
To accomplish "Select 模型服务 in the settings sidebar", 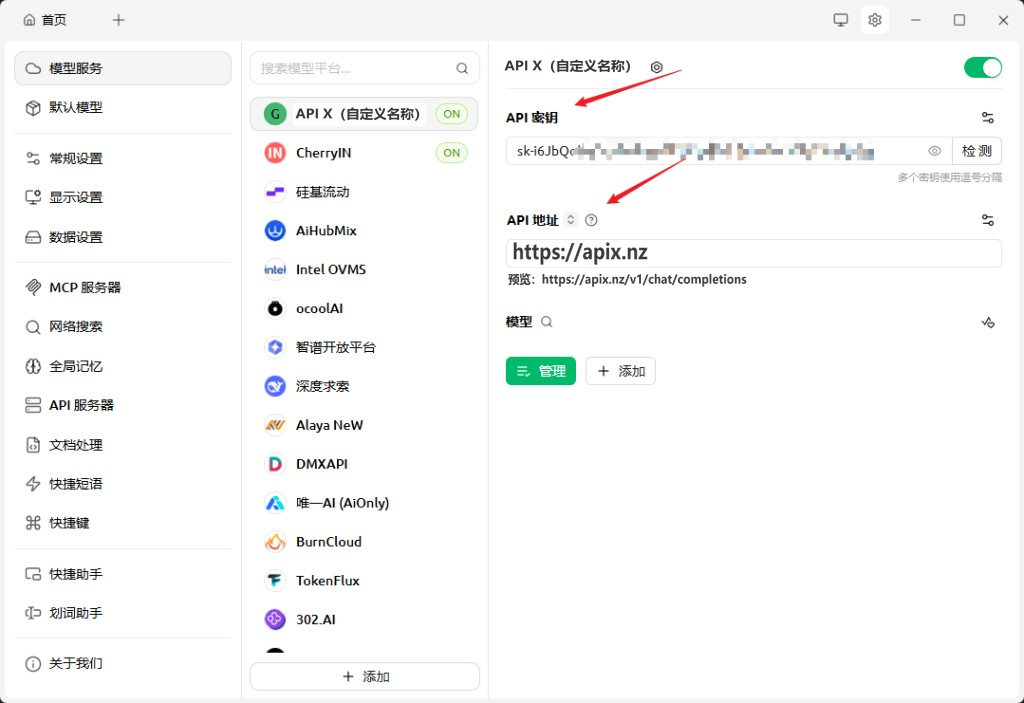I will [x=123, y=68].
